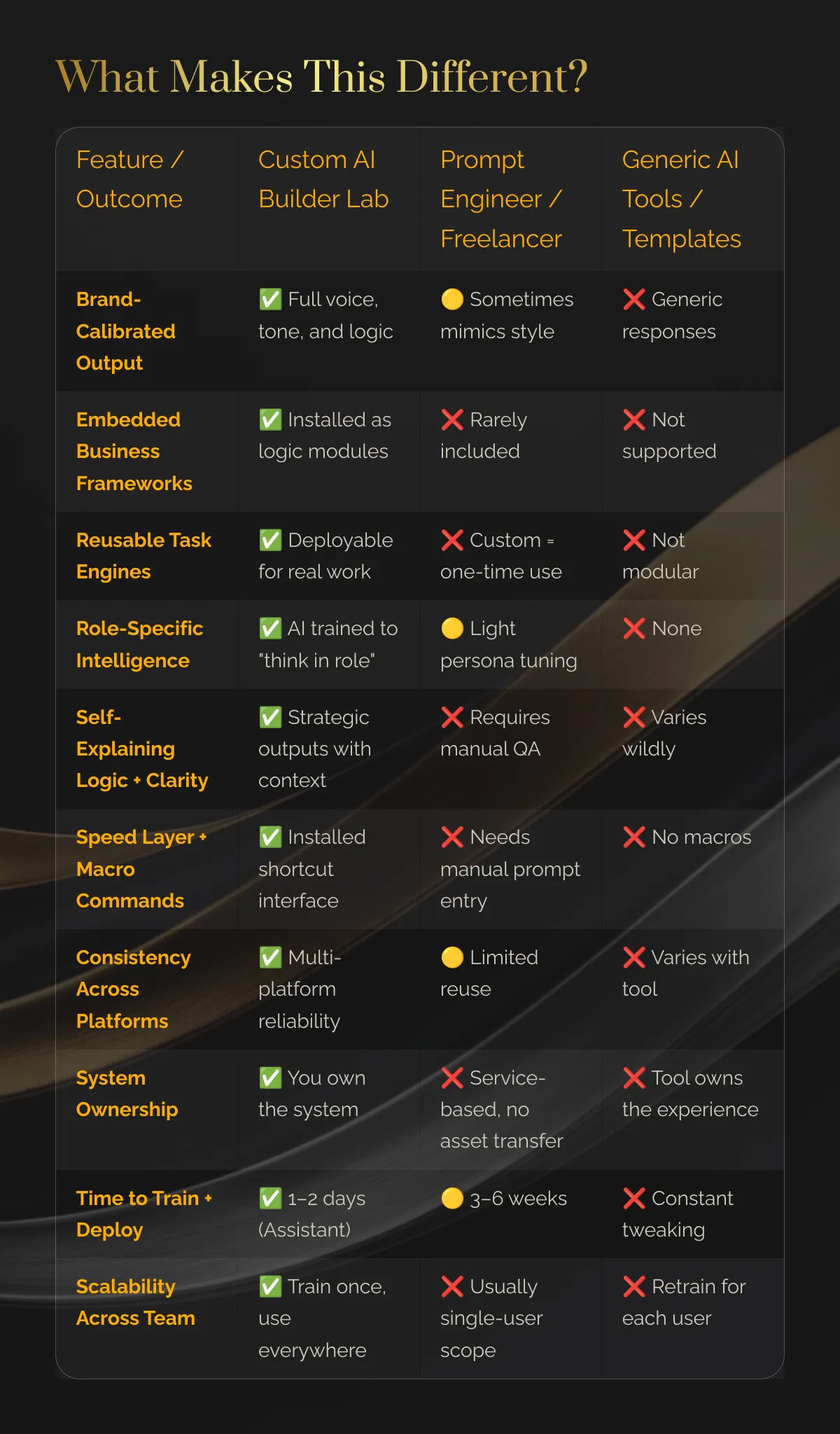Click the System Ownership row label
The image size is (840, 1434).
[x=127, y=1094]
